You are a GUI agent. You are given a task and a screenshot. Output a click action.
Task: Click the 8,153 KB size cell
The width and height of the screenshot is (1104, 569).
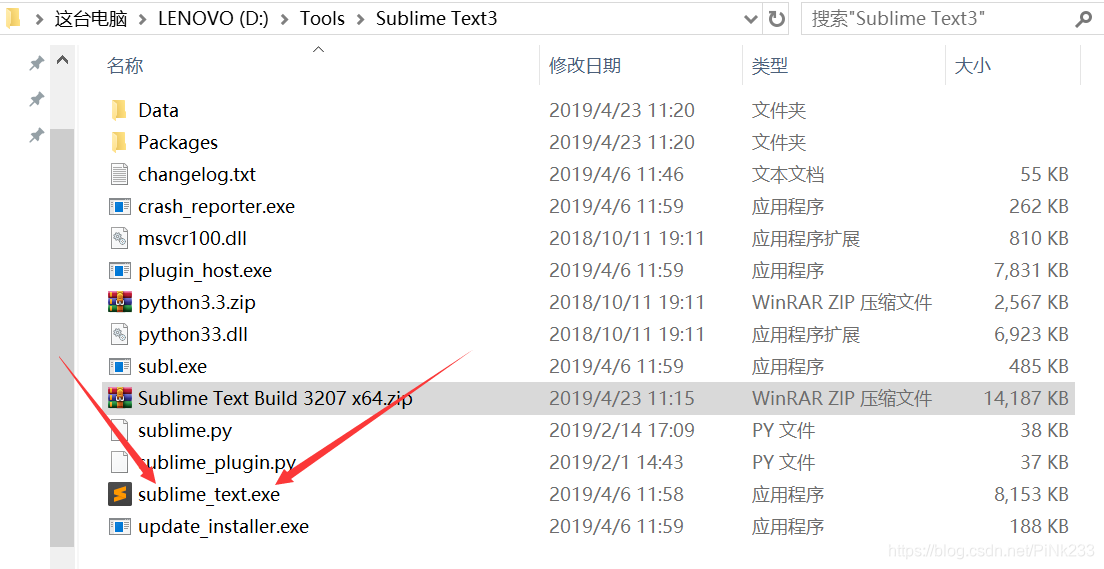[1031, 495]
